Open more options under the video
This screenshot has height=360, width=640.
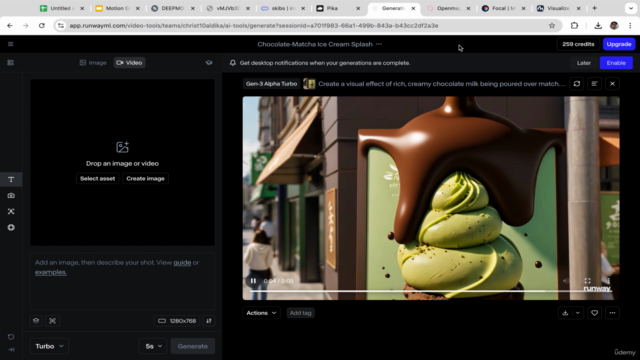(x=612, y=313)
